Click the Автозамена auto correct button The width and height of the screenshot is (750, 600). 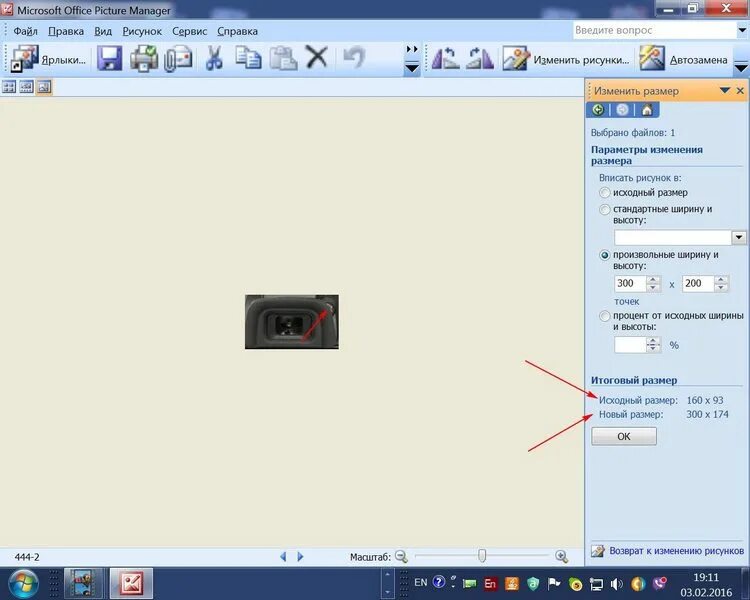pyautogui.click(x=684, y=59)
